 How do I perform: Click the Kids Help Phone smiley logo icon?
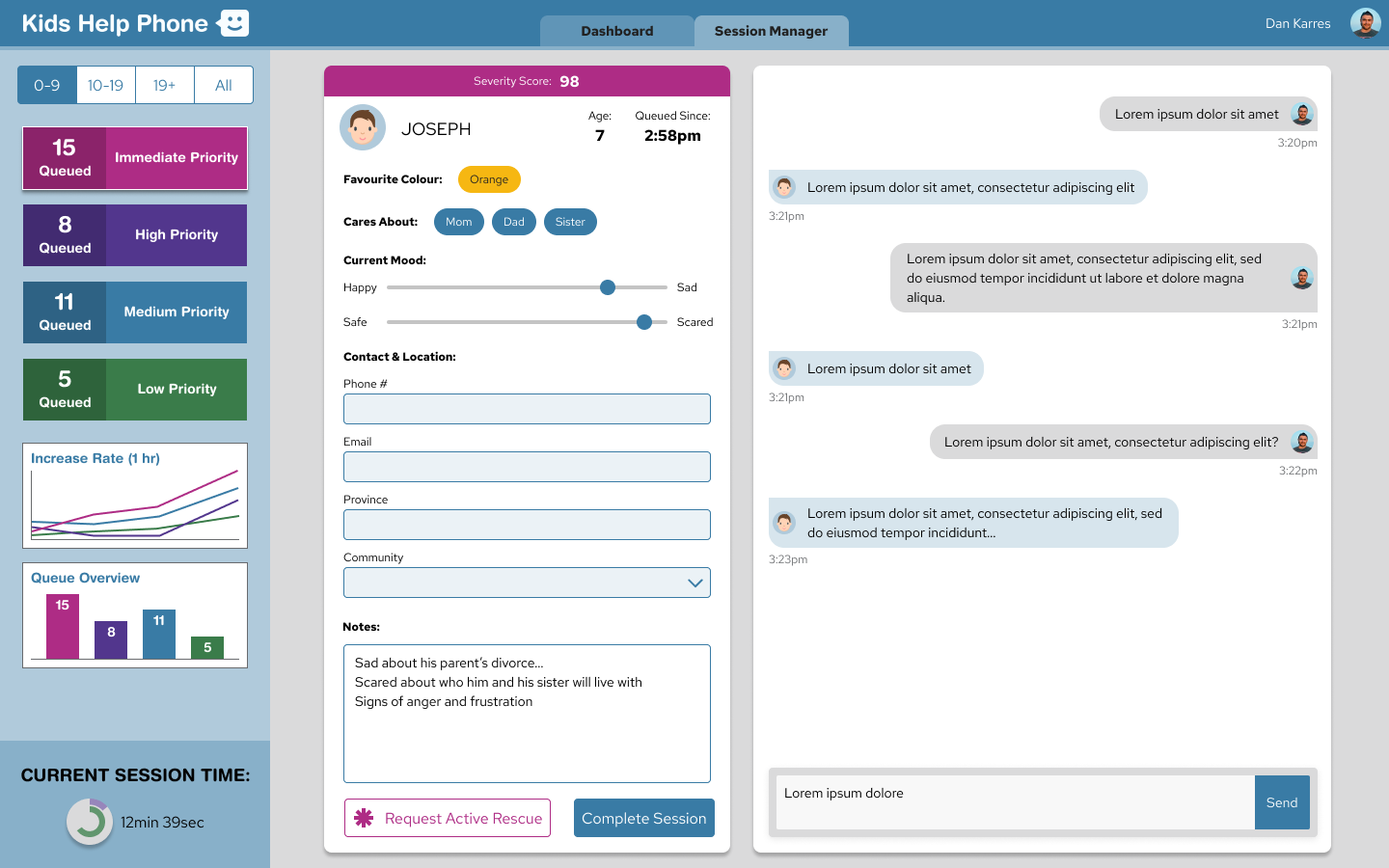tap(232, 23)
